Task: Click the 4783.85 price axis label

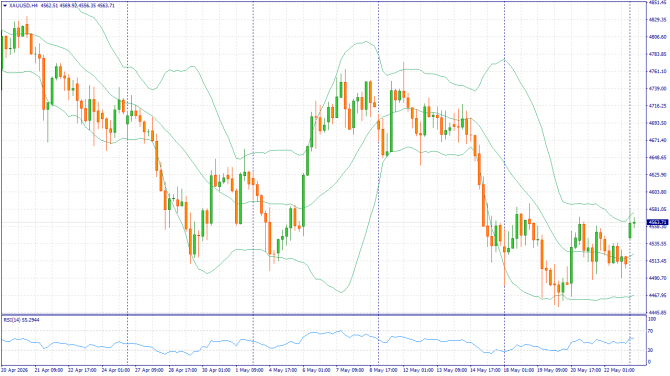Action: click(657, 54)
